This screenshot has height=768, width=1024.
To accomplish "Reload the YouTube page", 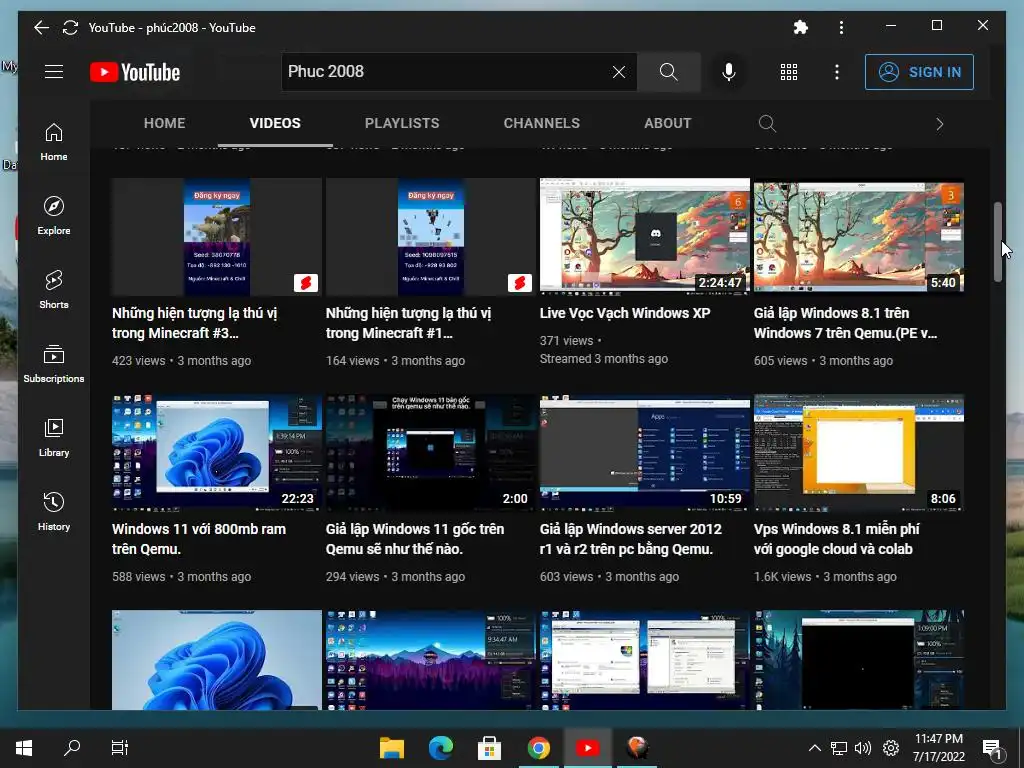I will pos(70,27).
